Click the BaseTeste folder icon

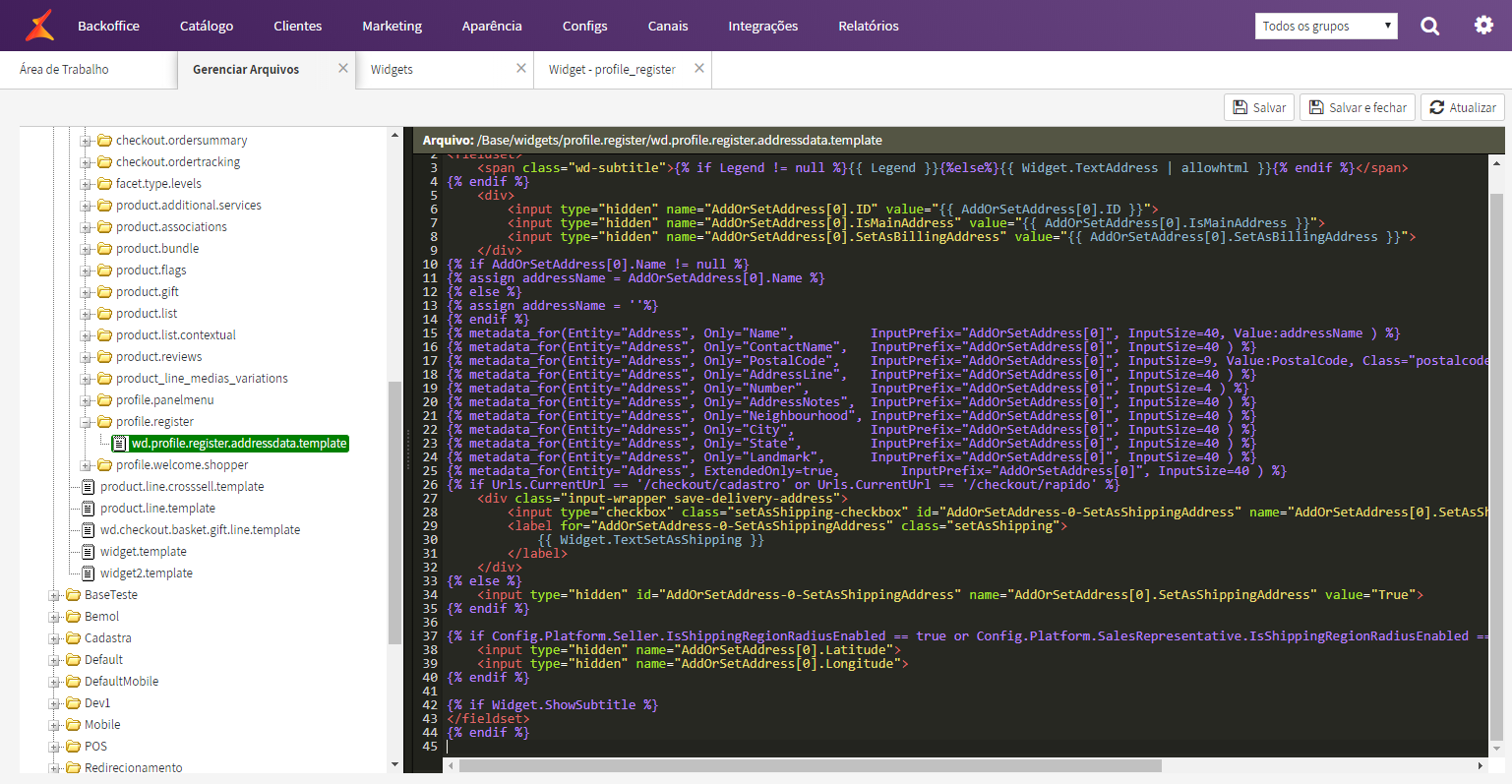(x=73, y=595)
